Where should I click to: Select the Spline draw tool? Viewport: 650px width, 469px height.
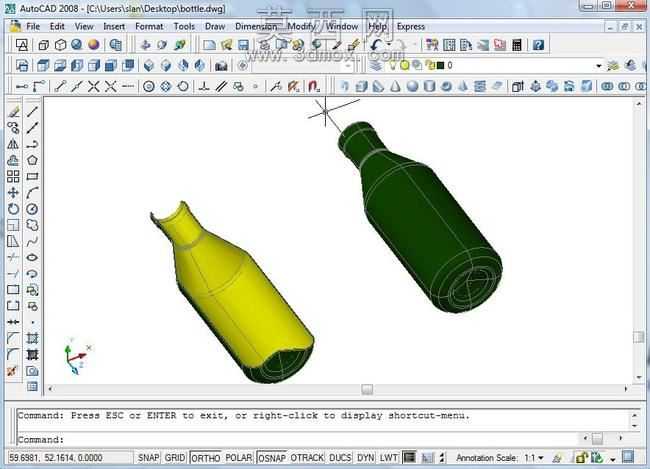32,241
